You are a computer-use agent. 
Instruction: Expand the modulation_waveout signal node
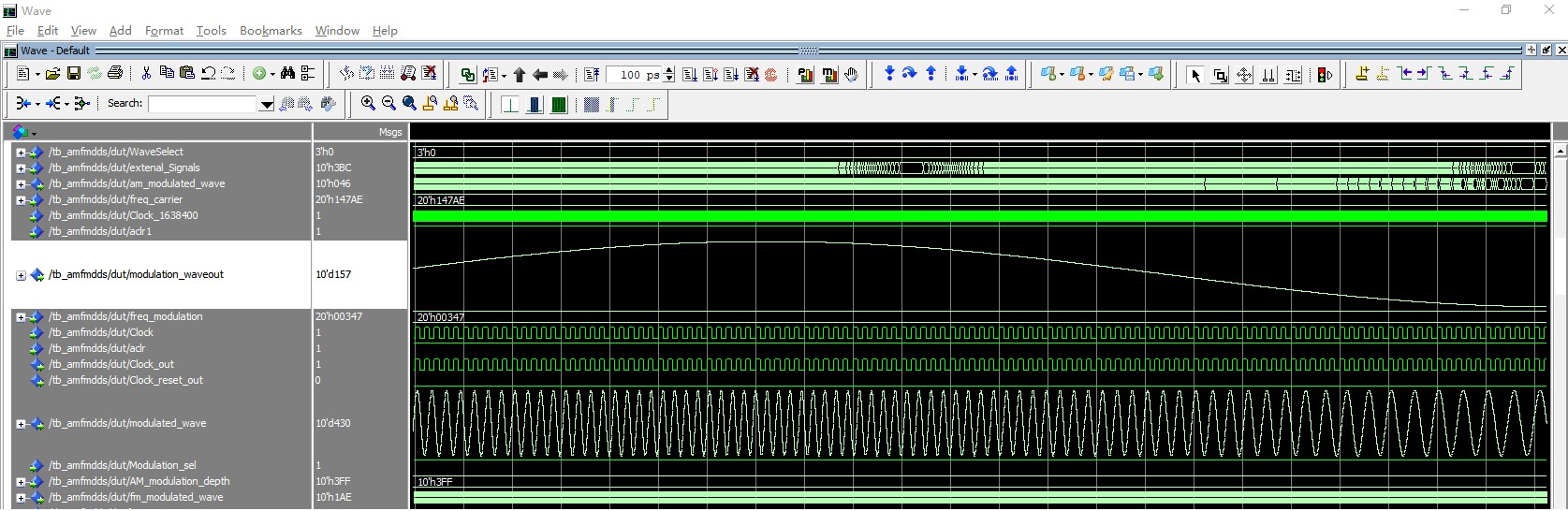(x=21, y=275)
